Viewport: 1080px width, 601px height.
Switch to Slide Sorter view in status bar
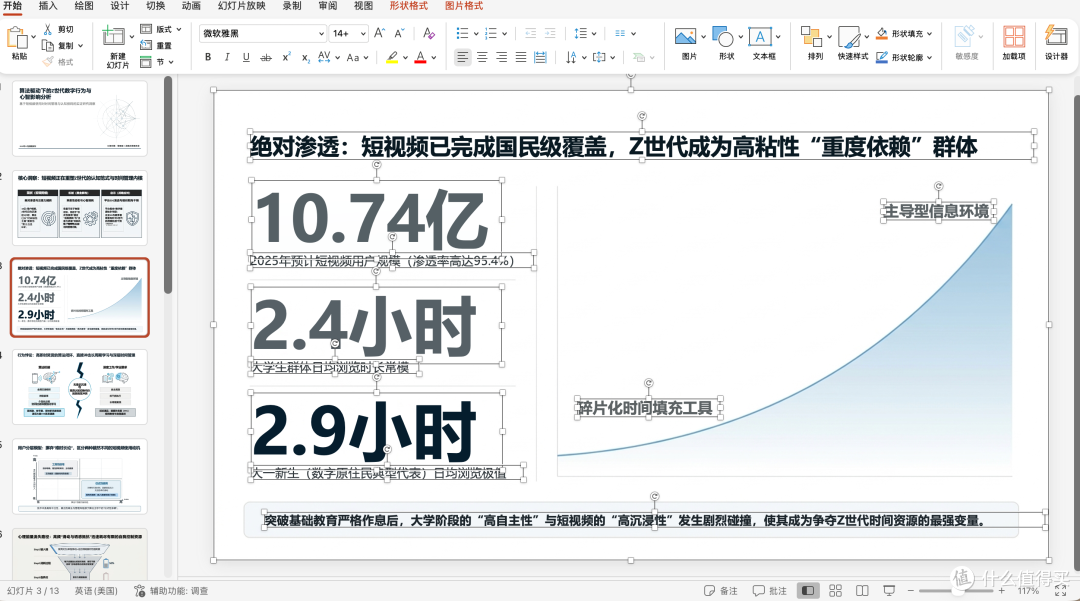(x=835, y=591)
